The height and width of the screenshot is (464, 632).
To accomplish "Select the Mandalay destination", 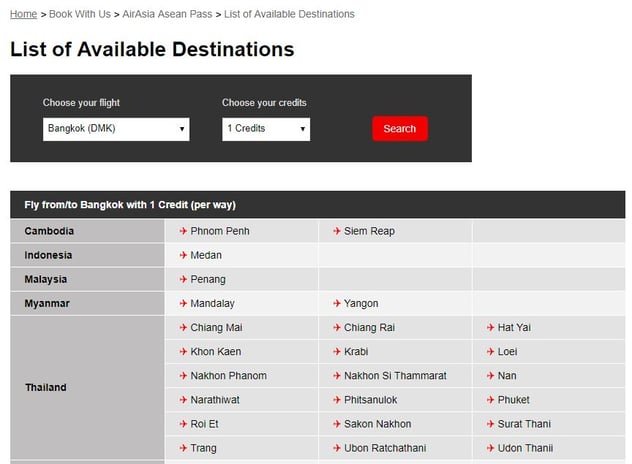I will click(212, 304).
